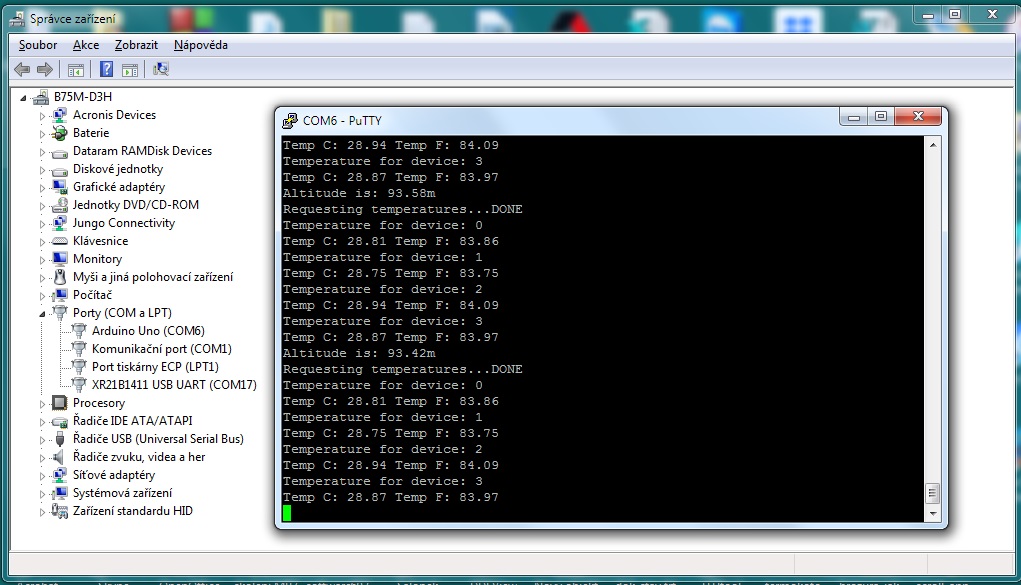1021x585 pixels.
Task: Click the 'Altitude is: 93.42m' terminal line
Action: 359,354
